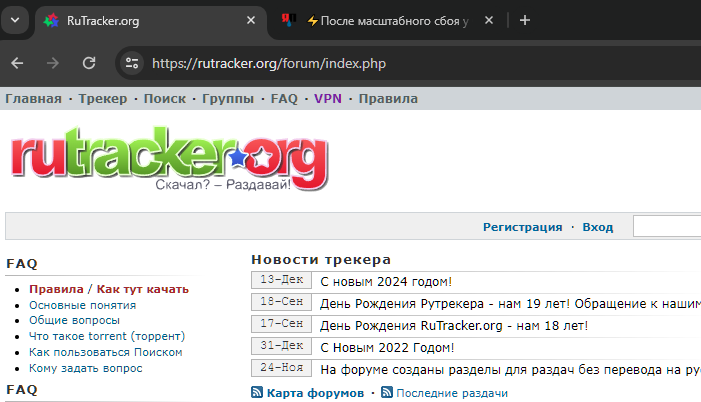Click the RuTracker favicon on the first tab

51,21
